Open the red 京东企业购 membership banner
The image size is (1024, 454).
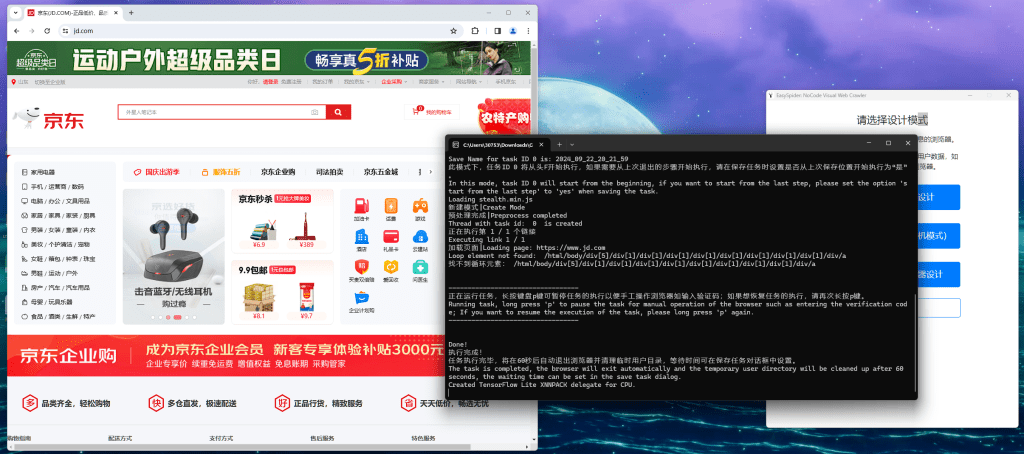(226, 355)
